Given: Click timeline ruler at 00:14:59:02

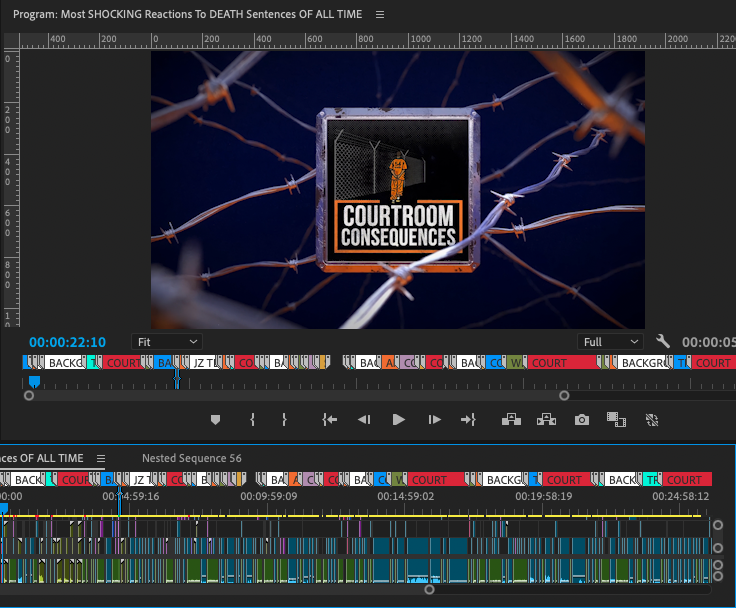Looking at the screenshot, I should tap(406, 496).
